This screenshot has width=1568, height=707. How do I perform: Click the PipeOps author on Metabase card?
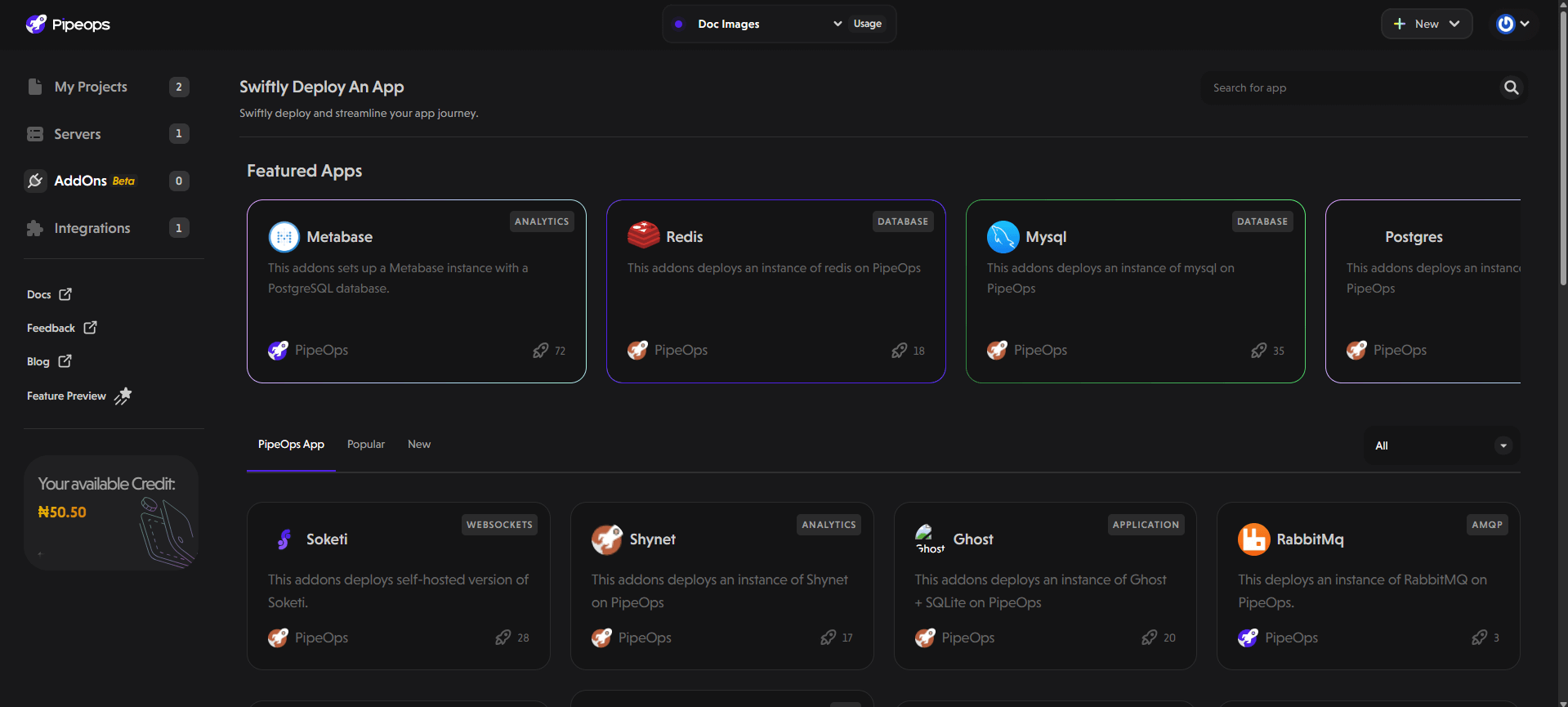pyautogui.click(x=308, y=350)
